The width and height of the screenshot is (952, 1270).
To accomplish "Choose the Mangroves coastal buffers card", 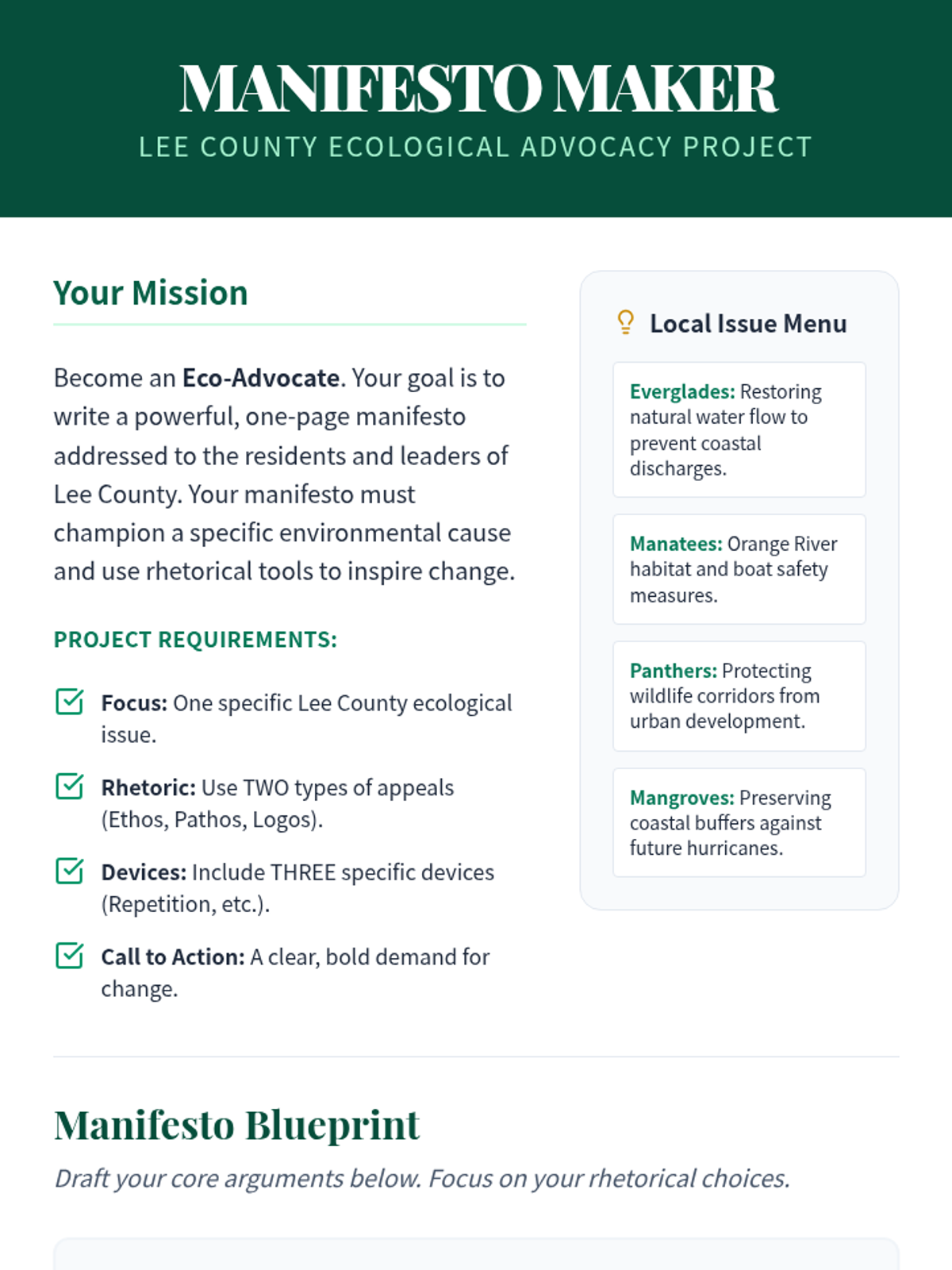I will [739, 822].
